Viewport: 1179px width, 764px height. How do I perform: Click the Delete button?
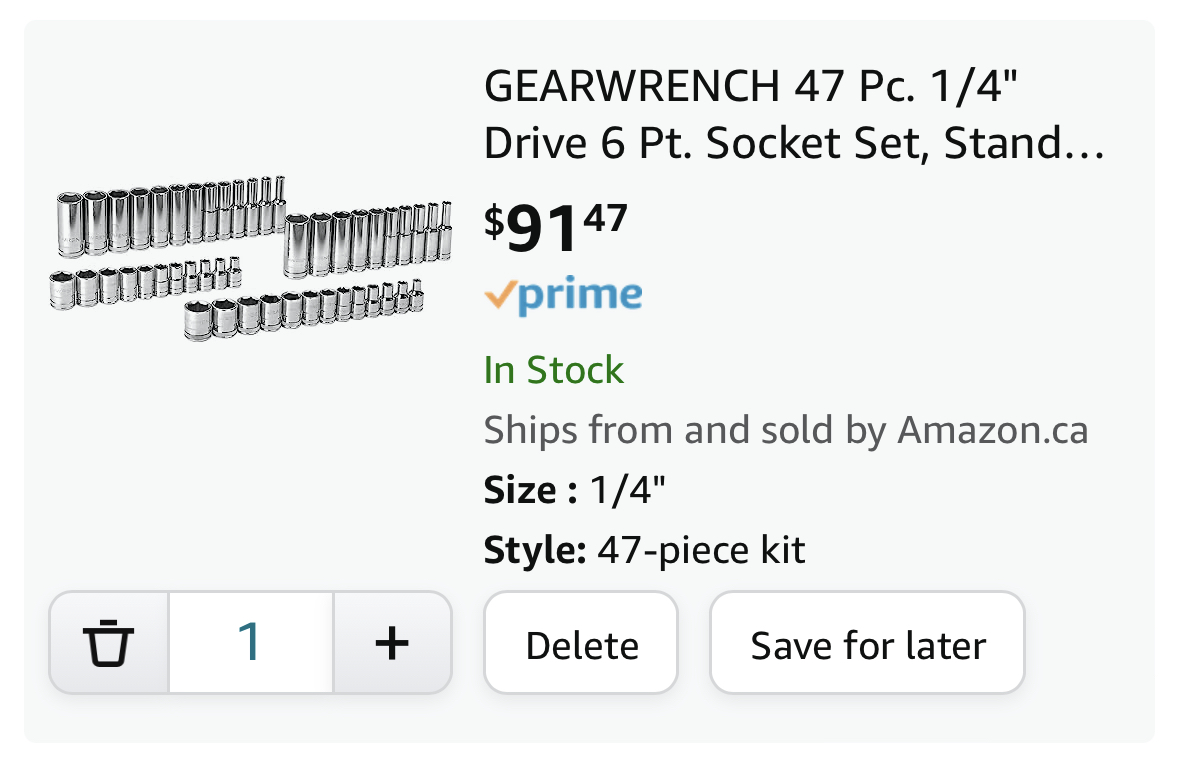tap(581, 644)
